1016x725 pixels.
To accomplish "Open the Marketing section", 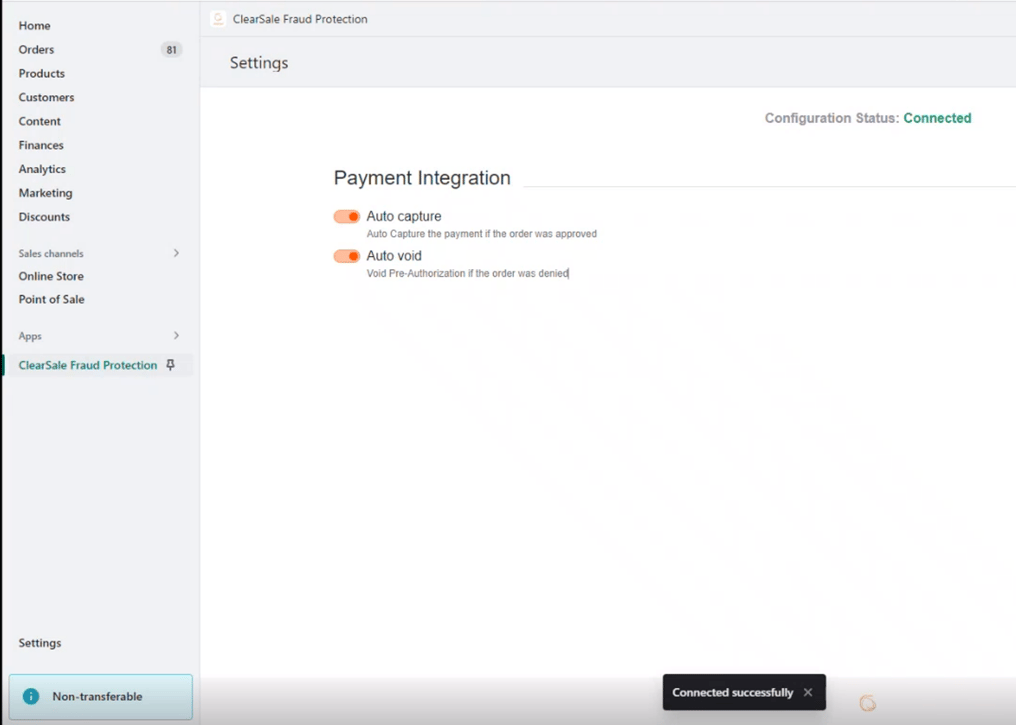I will pos(44,193).
